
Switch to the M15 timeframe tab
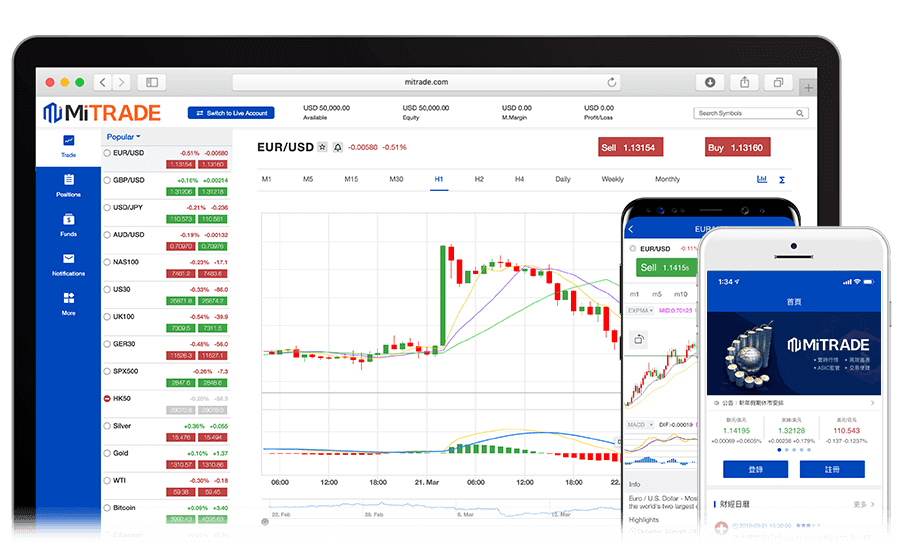[351, 180]
